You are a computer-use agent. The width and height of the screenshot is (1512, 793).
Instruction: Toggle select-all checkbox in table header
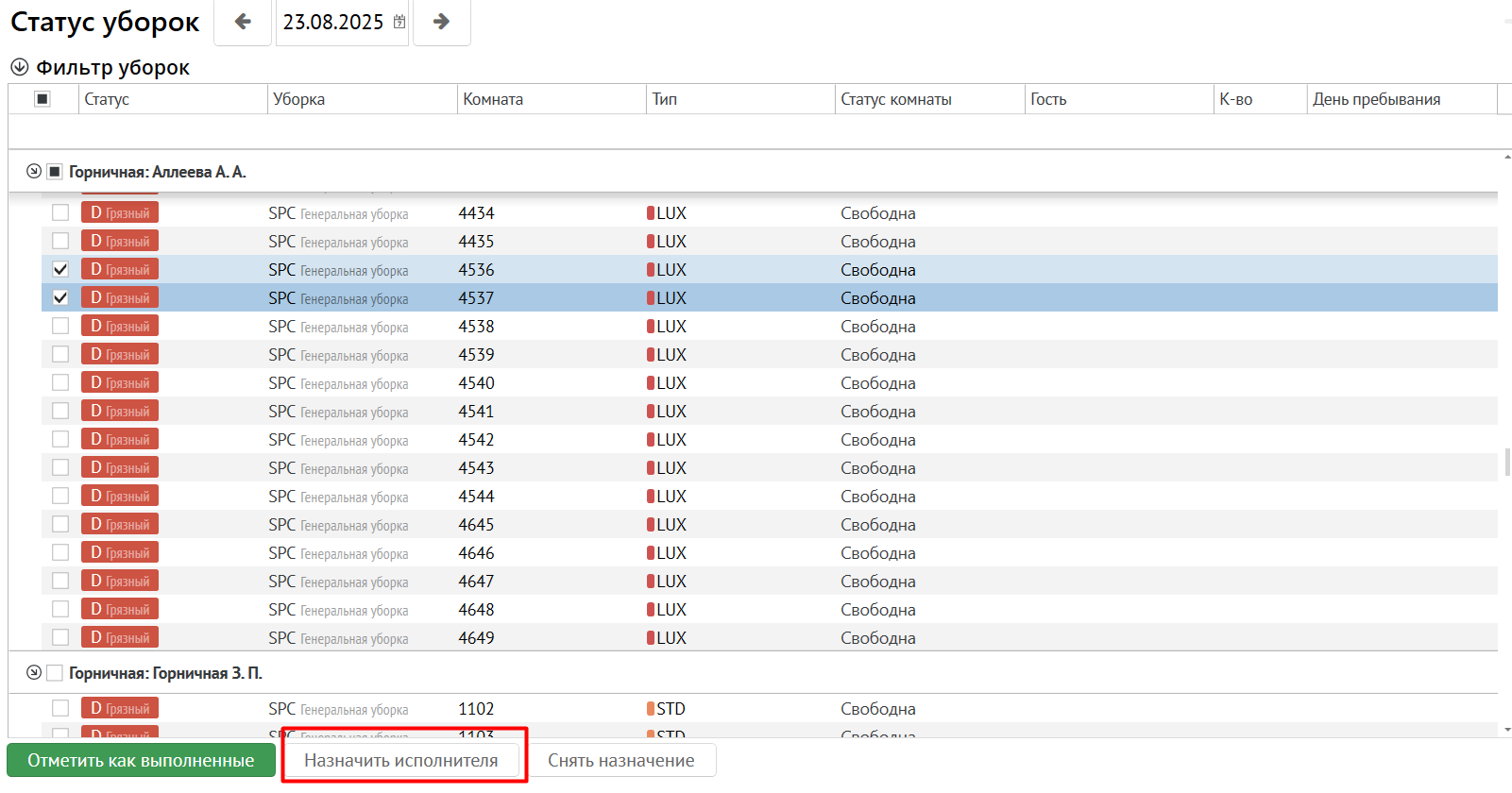coord(42,99)
